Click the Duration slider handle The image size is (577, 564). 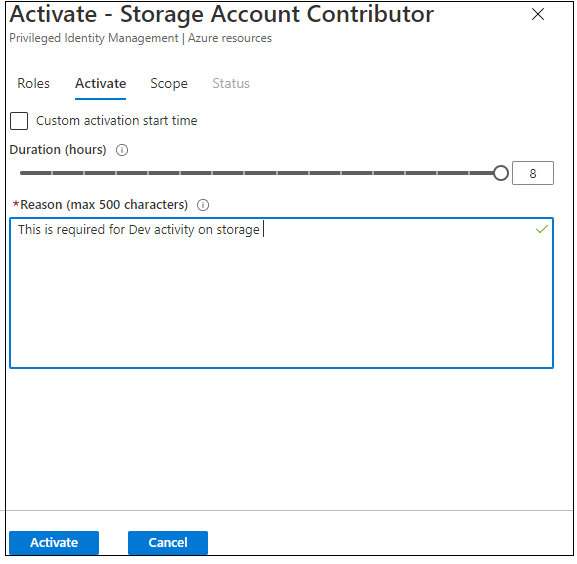500,173
